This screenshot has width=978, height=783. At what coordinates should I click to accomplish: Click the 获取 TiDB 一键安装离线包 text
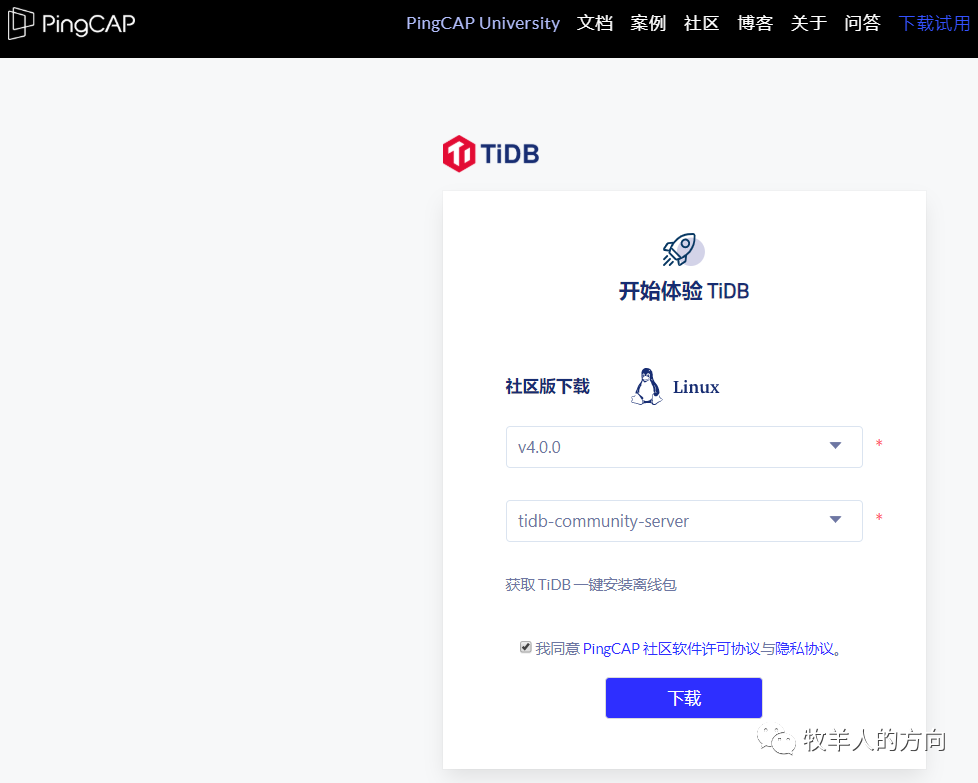click(x=591, y=585)
